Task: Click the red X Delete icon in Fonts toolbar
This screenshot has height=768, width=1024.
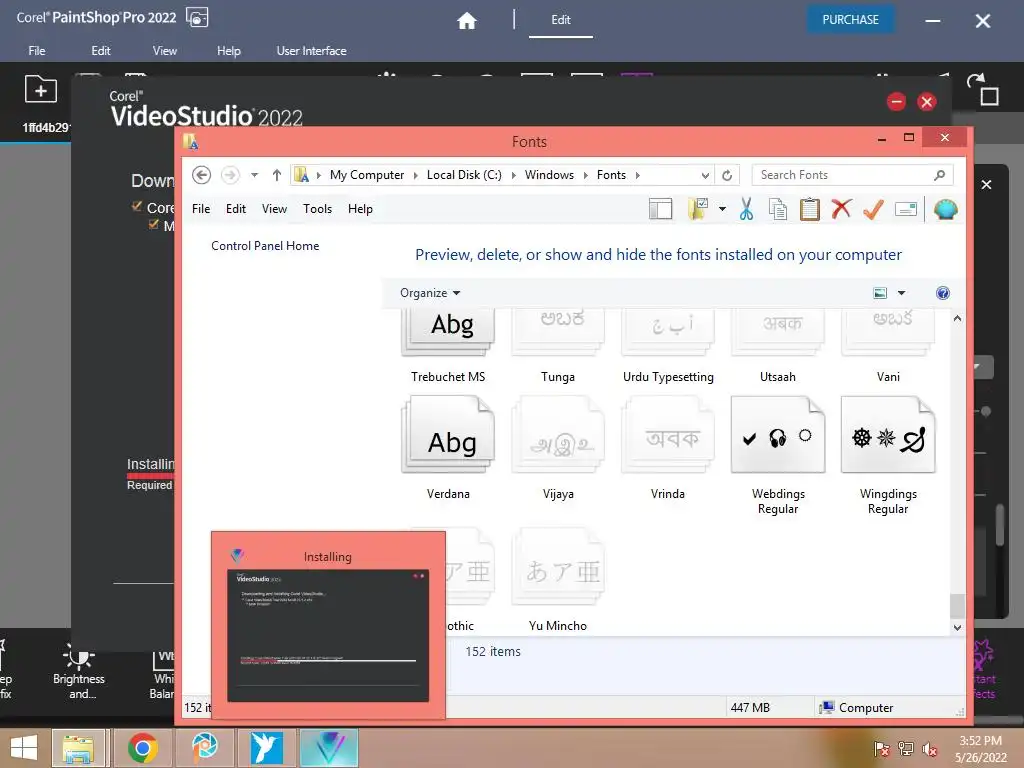Action: click(x=841, y=209)
